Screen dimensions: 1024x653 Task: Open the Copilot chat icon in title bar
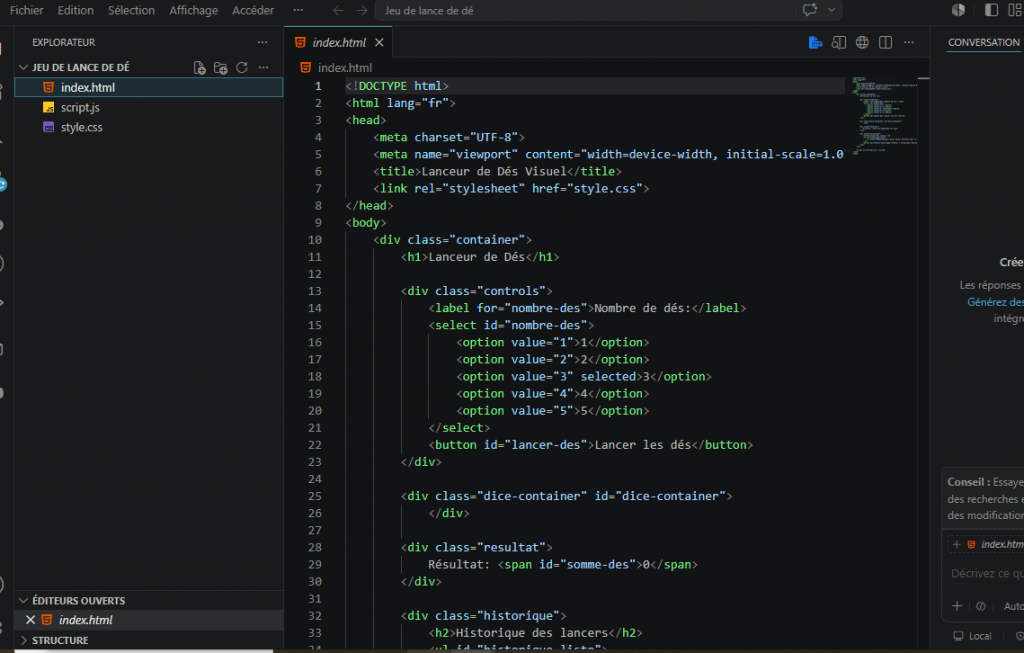(810, 10)
